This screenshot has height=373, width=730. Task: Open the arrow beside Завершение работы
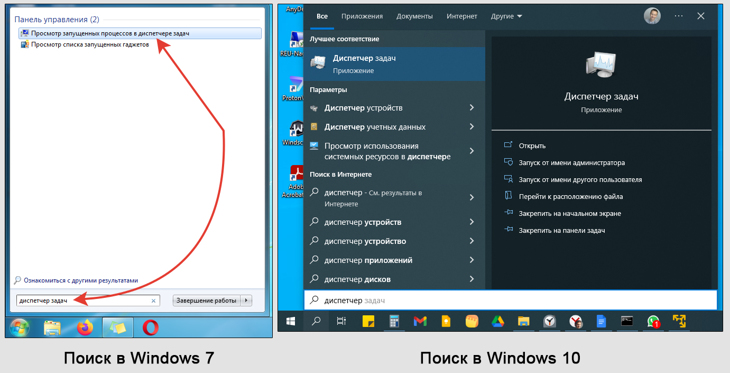tap(247, 300)
